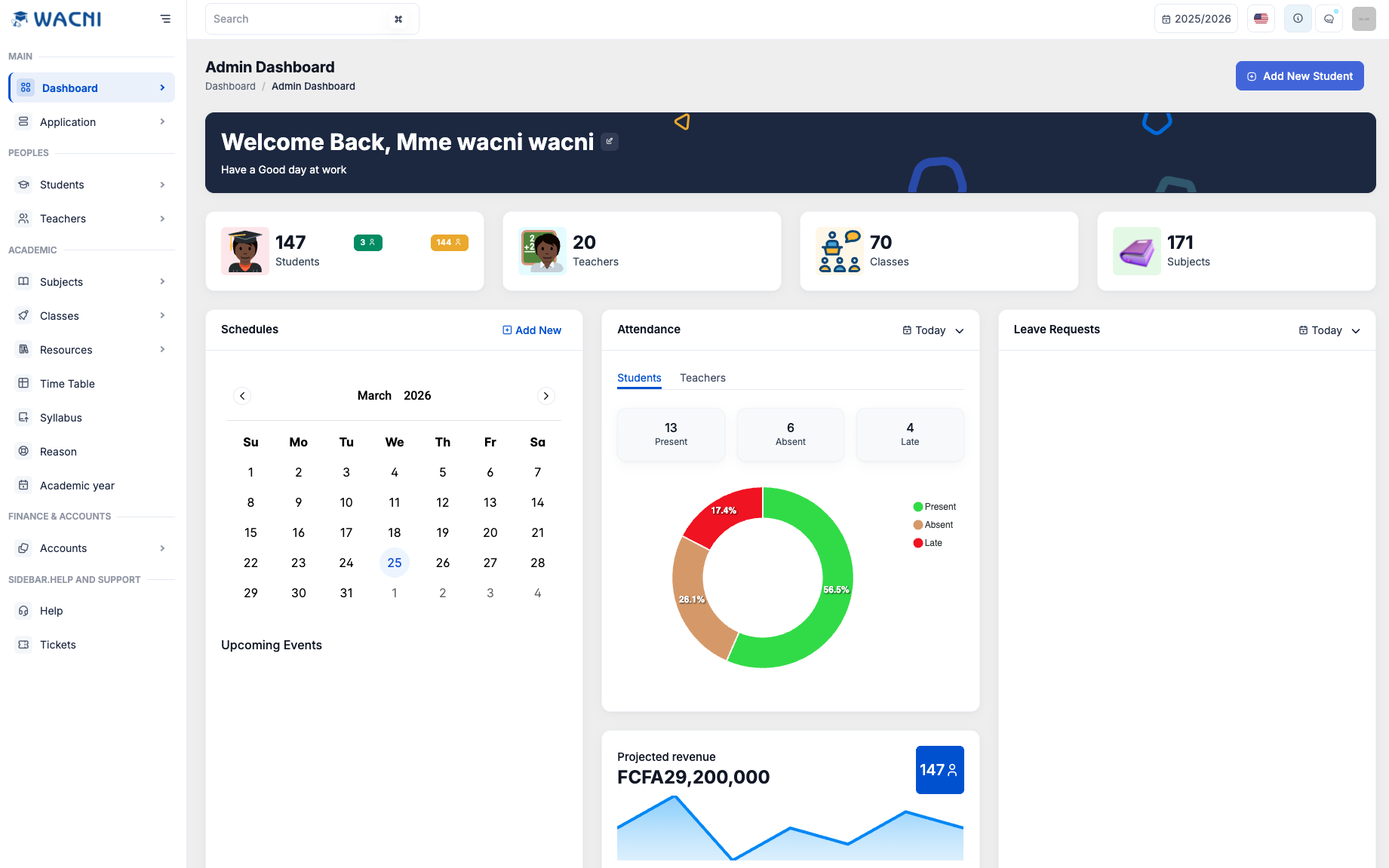The width and height of the screenshot is (1389, 868).
Task: Open Time Table from the sidebar
Action: click(x=67, y=383)
